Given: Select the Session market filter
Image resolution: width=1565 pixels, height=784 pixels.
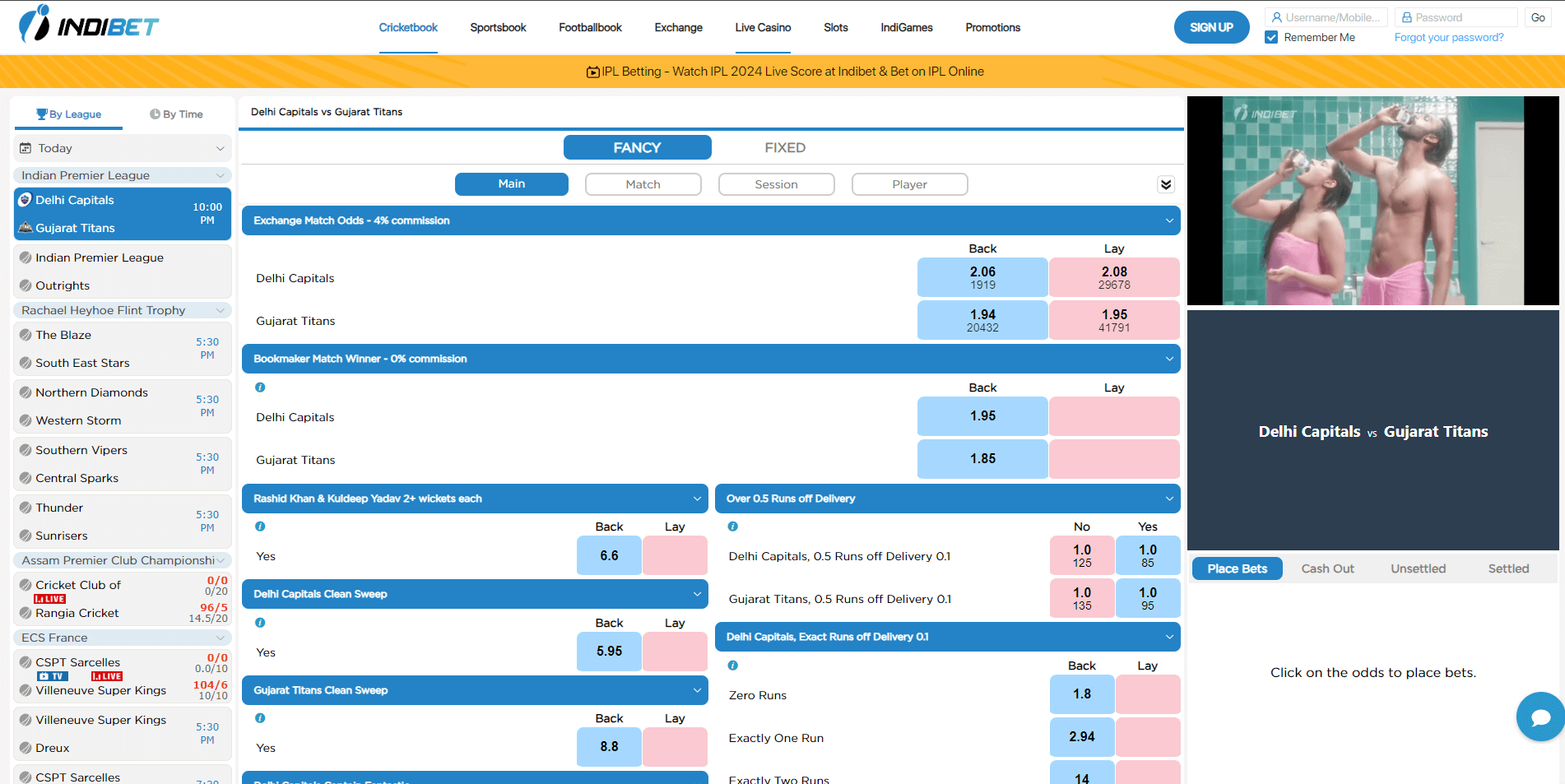Looking at the screenshot, I should click(x=776, y=183).
